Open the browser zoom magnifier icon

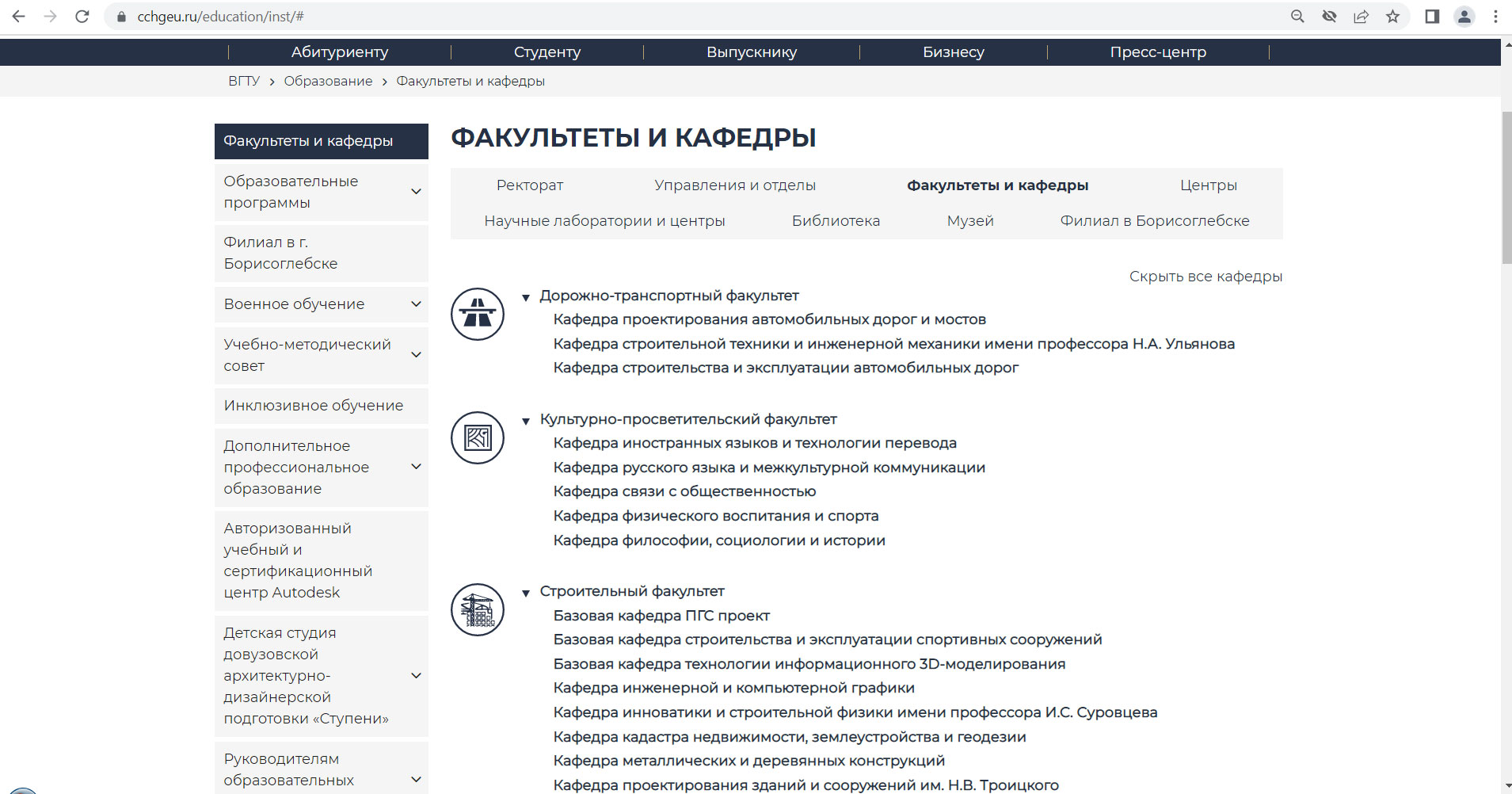[x=1297, y=17]
